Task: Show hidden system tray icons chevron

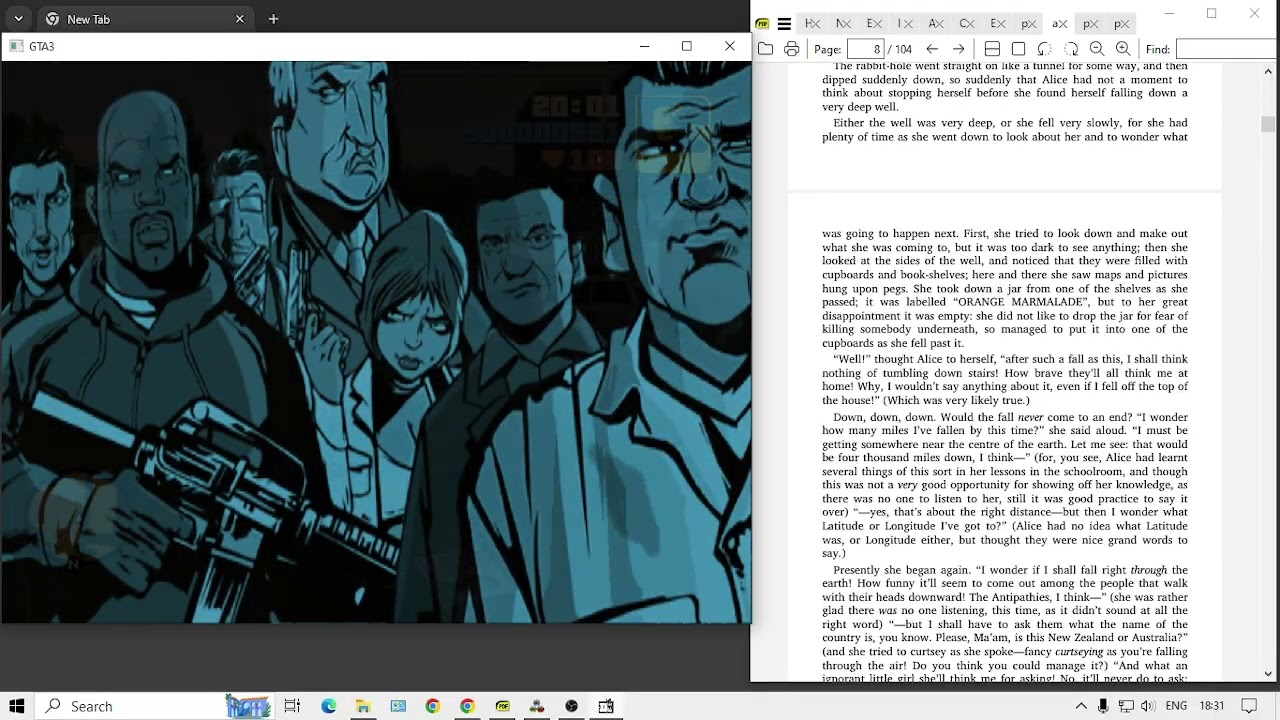Action: click(x=1081, y=706)
